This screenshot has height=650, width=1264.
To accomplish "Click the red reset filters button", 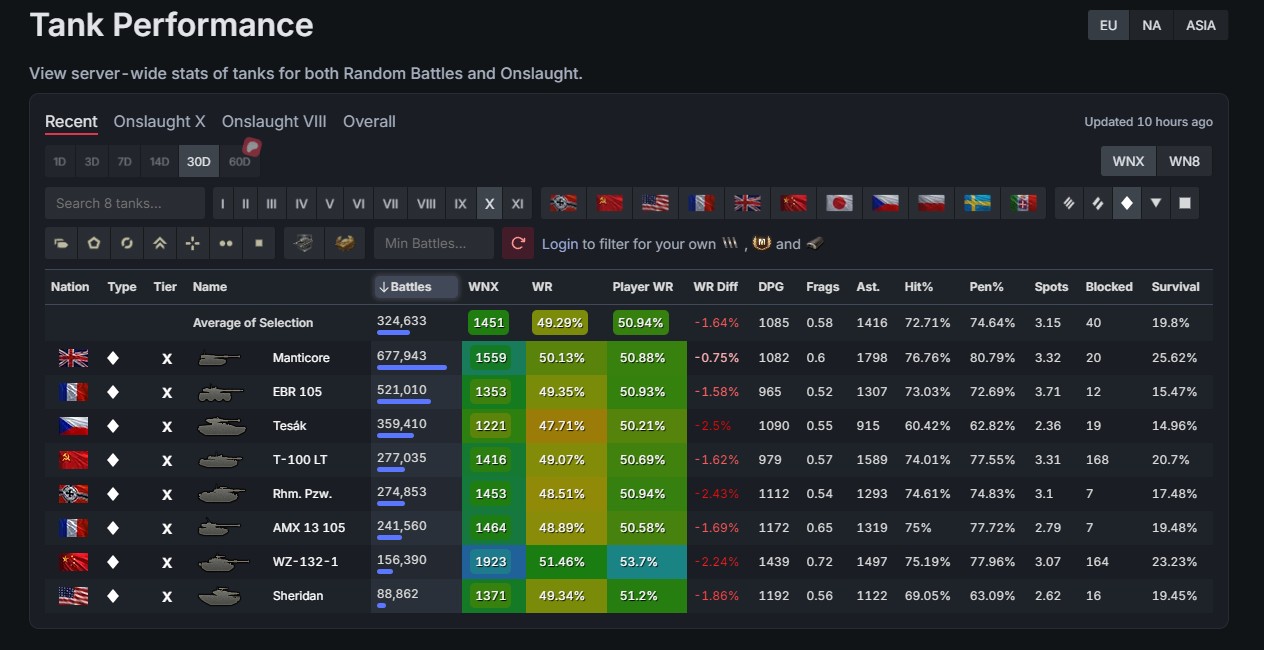I will (518, 243).
